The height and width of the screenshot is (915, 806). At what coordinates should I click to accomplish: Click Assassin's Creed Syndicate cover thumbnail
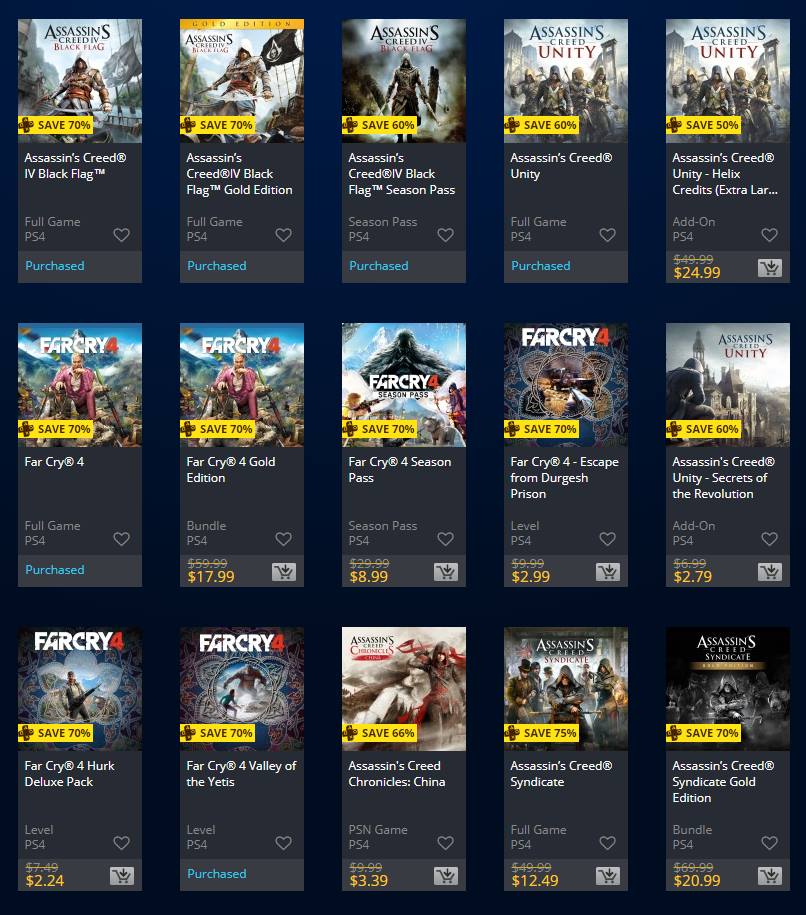point(566,689)
